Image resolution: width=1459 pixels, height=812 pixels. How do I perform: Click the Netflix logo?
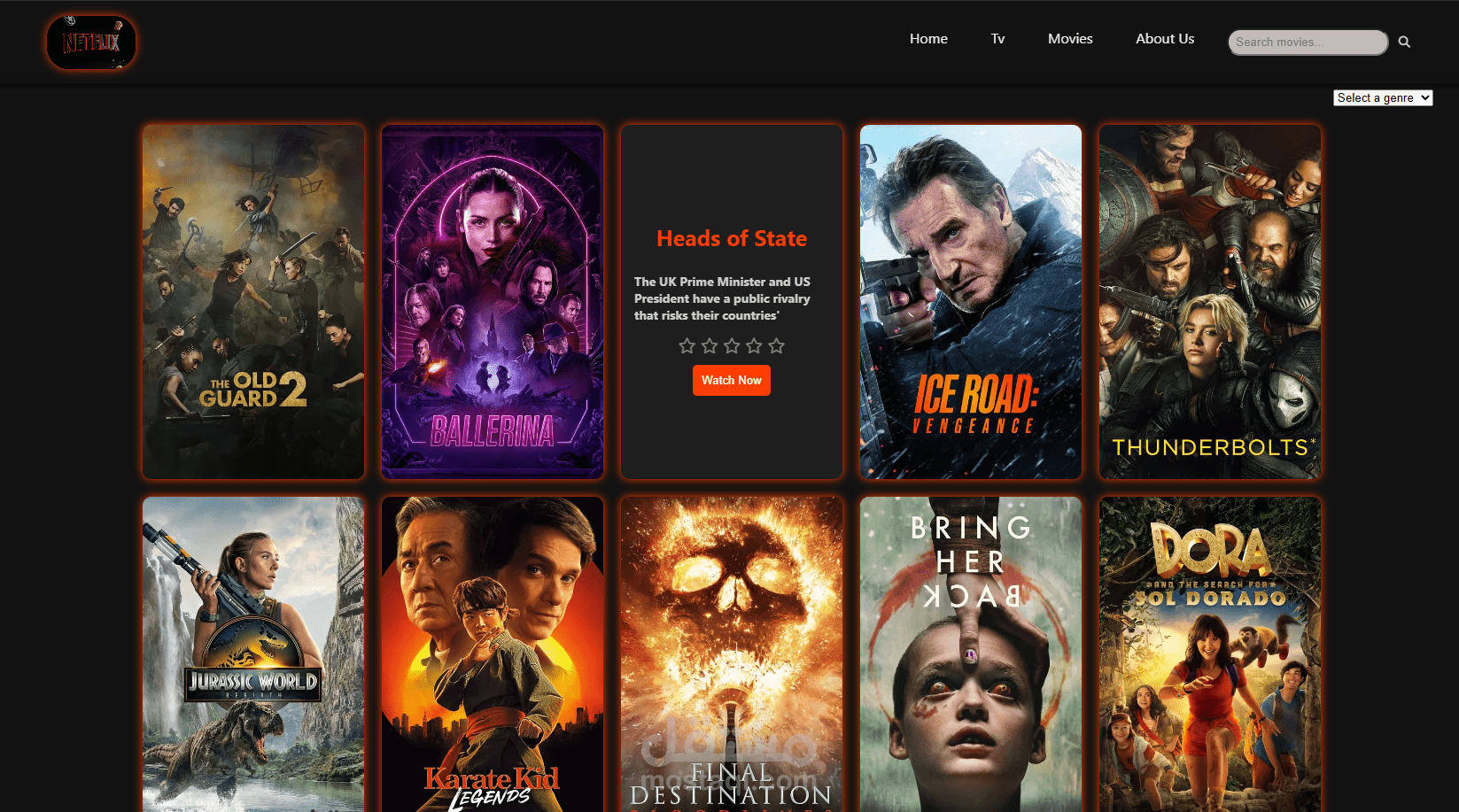[91, 42]
